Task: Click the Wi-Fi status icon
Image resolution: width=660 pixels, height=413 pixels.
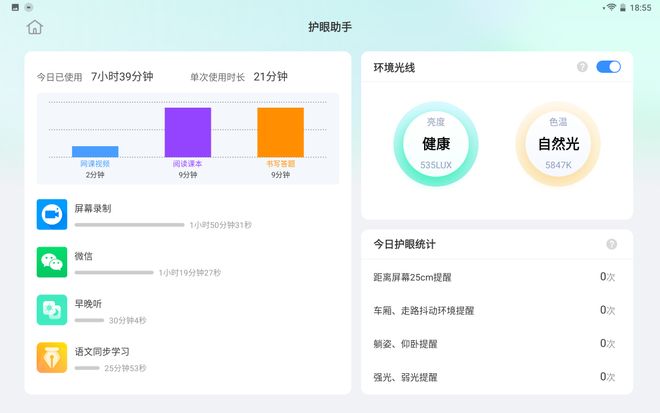Action: coord(611,8)
